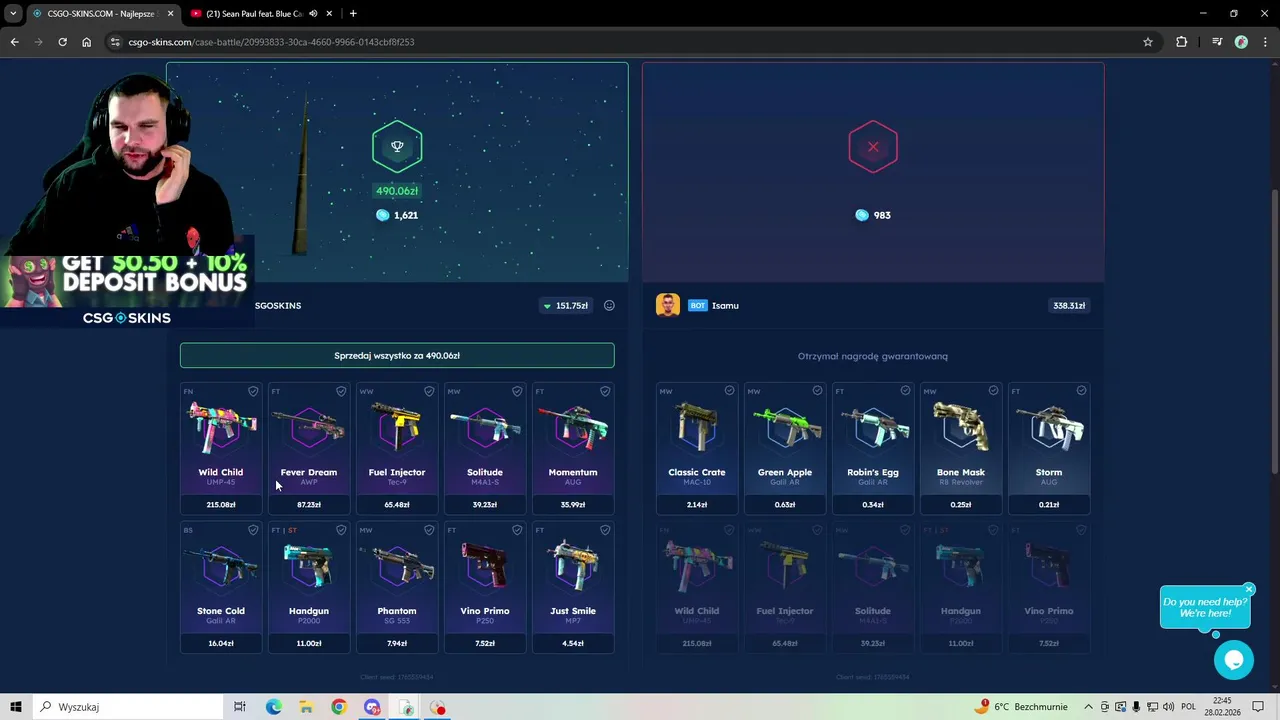
Task: Go back in browser
Action: pyautogui.click(x=14, y=42)
